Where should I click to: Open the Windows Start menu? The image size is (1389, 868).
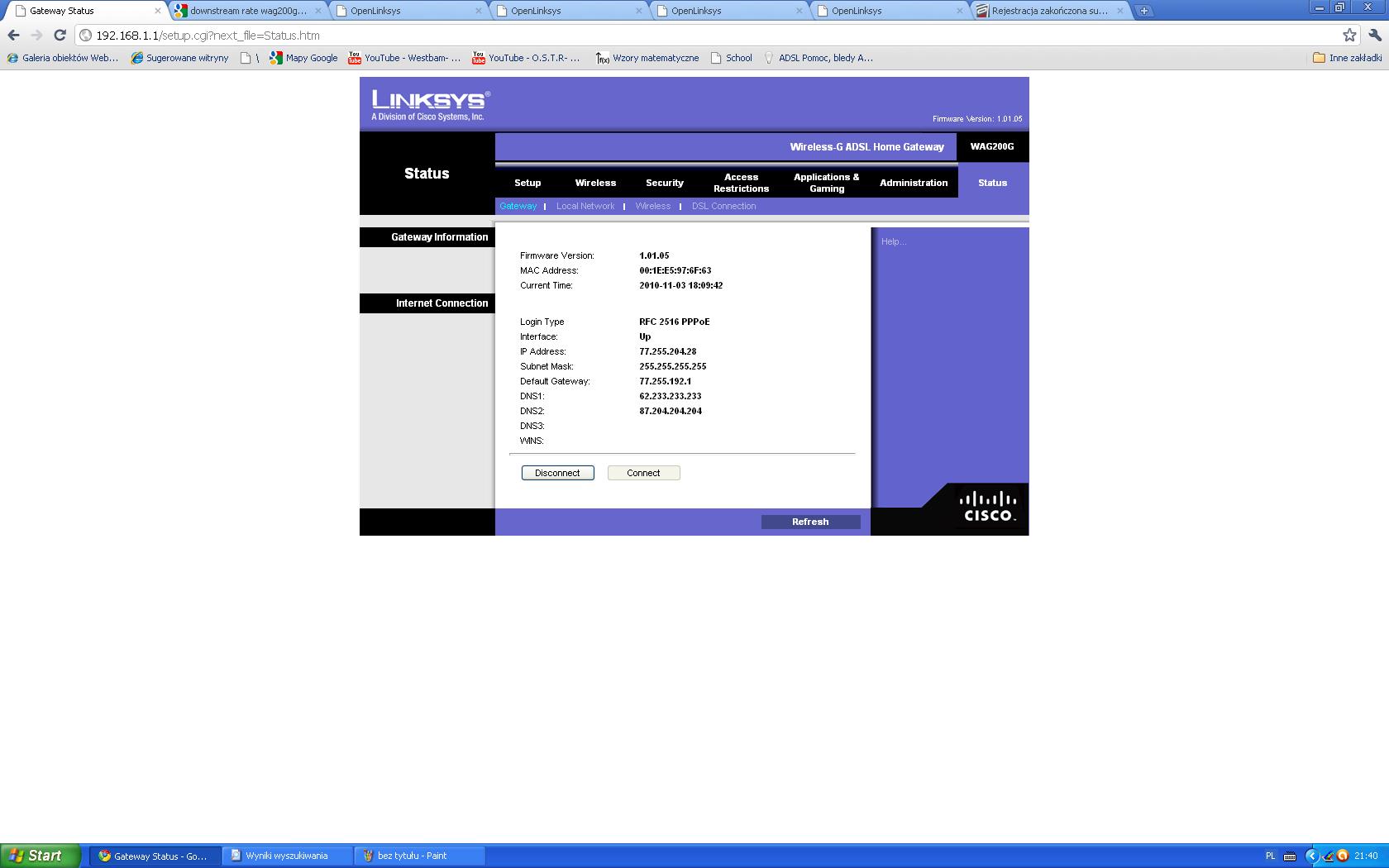tap(40, 856)
